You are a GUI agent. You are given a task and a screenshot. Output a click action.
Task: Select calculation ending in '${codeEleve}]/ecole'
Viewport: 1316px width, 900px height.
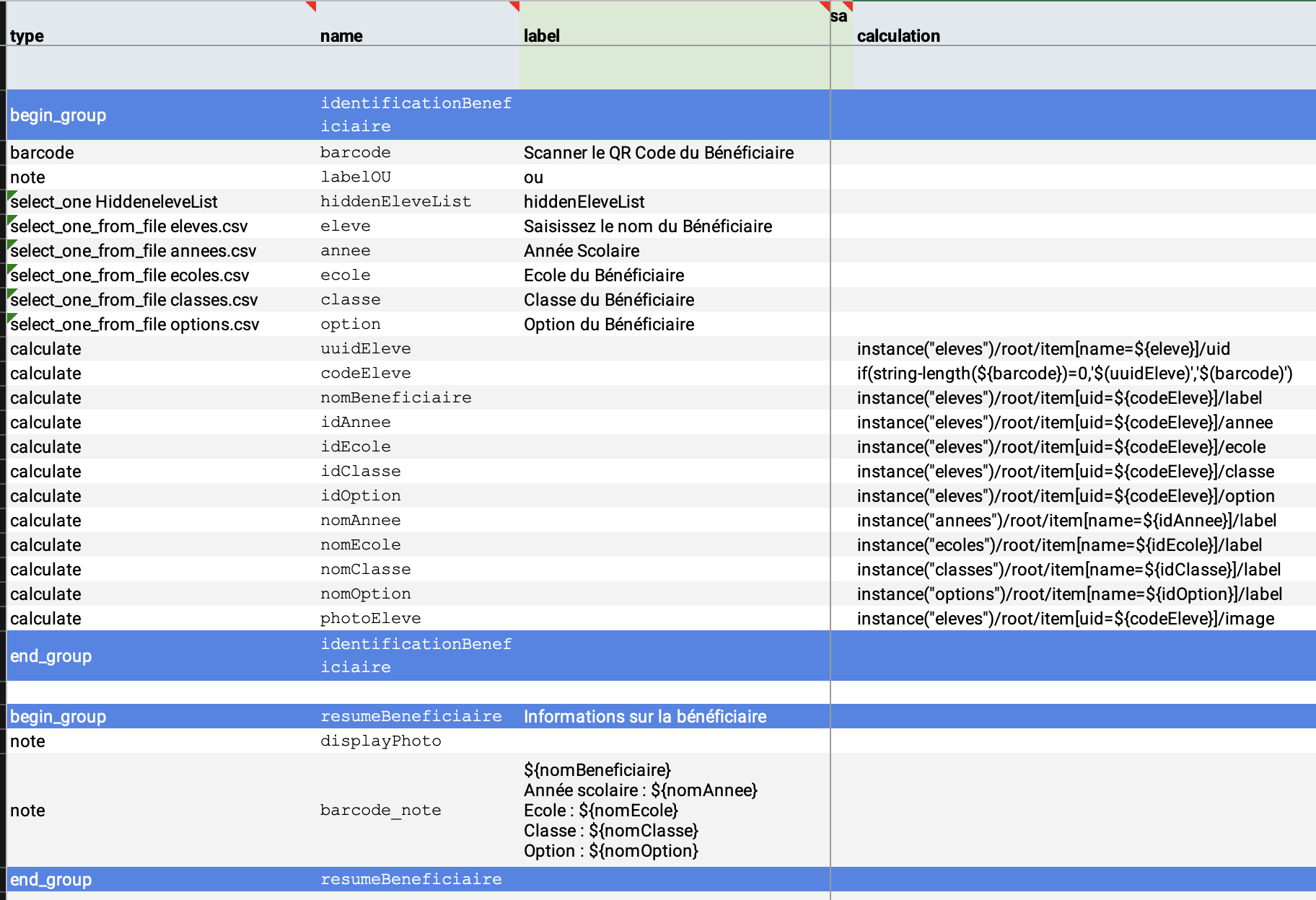[1084, 446]
